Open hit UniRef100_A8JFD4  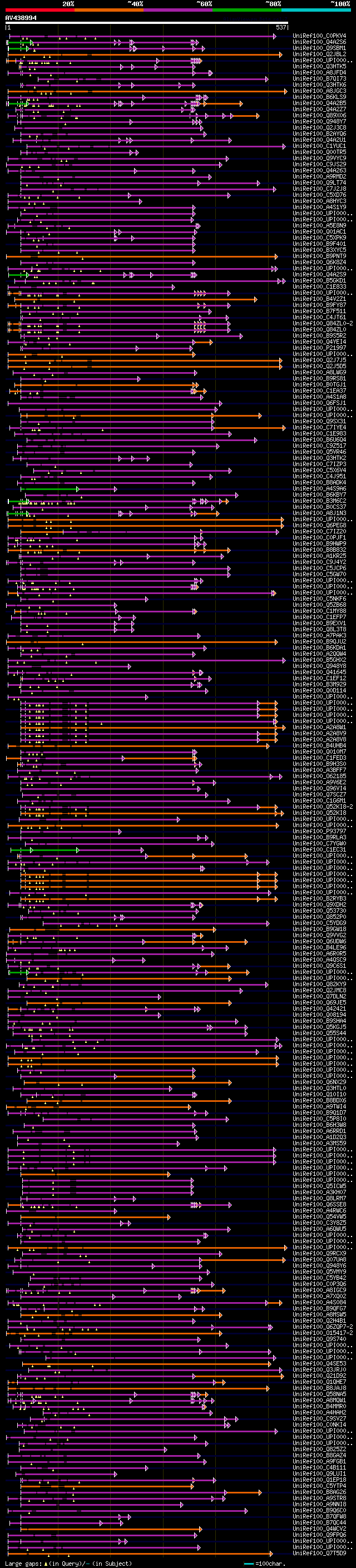point(319,72)
